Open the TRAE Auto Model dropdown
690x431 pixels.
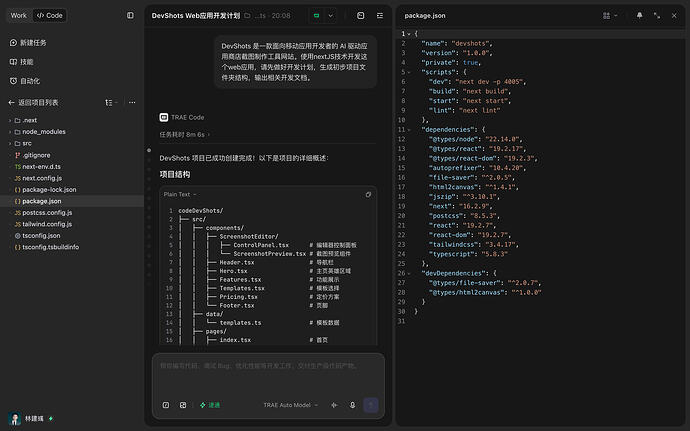coord(290,405)
